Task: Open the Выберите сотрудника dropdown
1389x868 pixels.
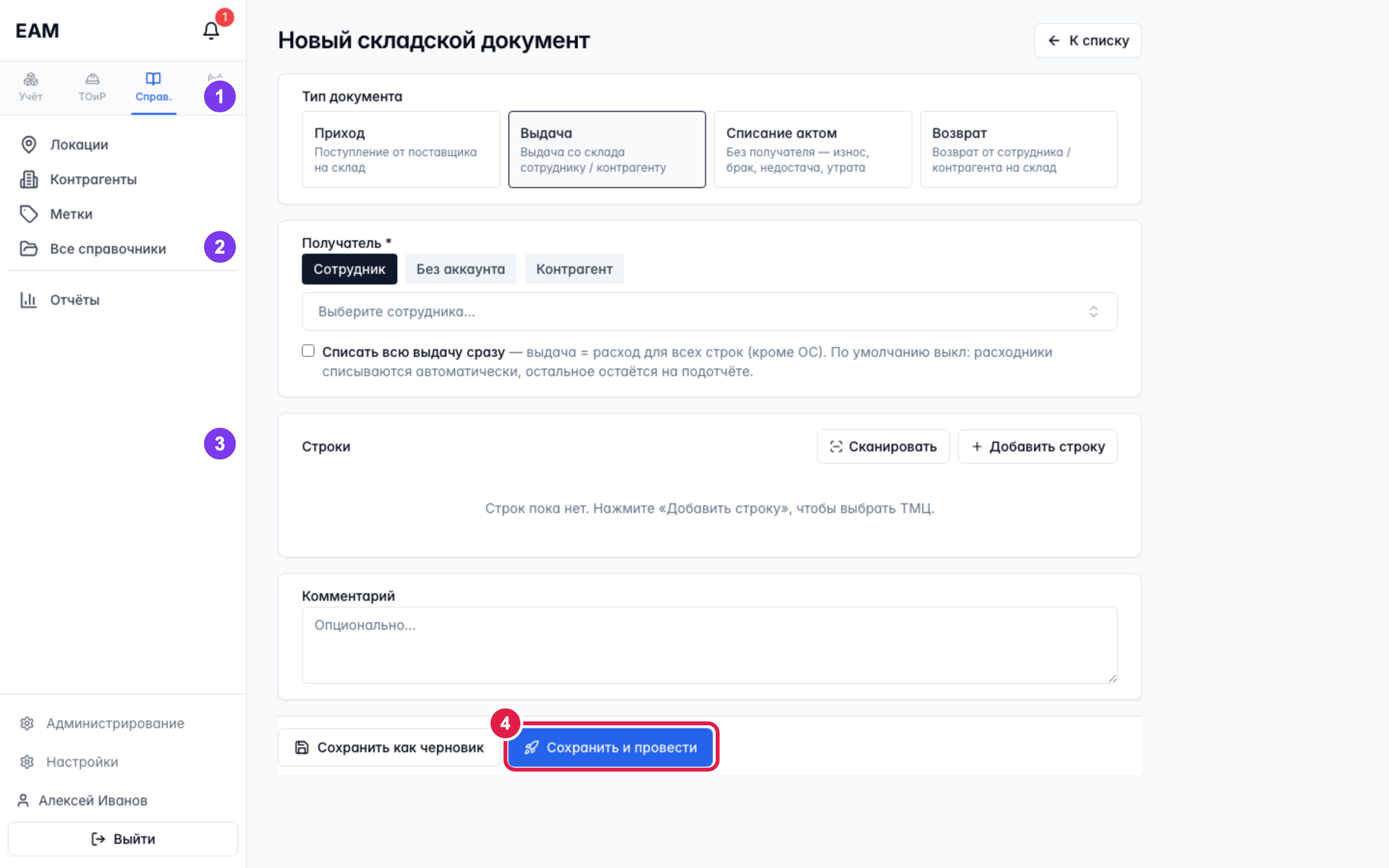Action: (709, 312)
